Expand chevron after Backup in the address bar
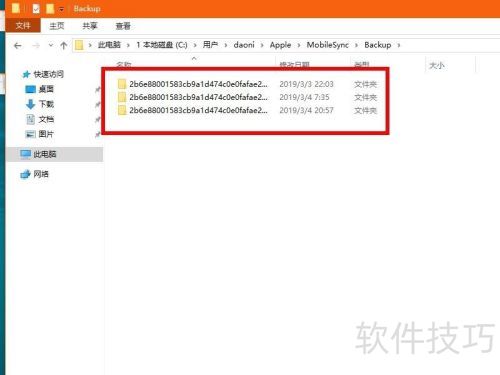500x375 pixels. pos(399,45)
